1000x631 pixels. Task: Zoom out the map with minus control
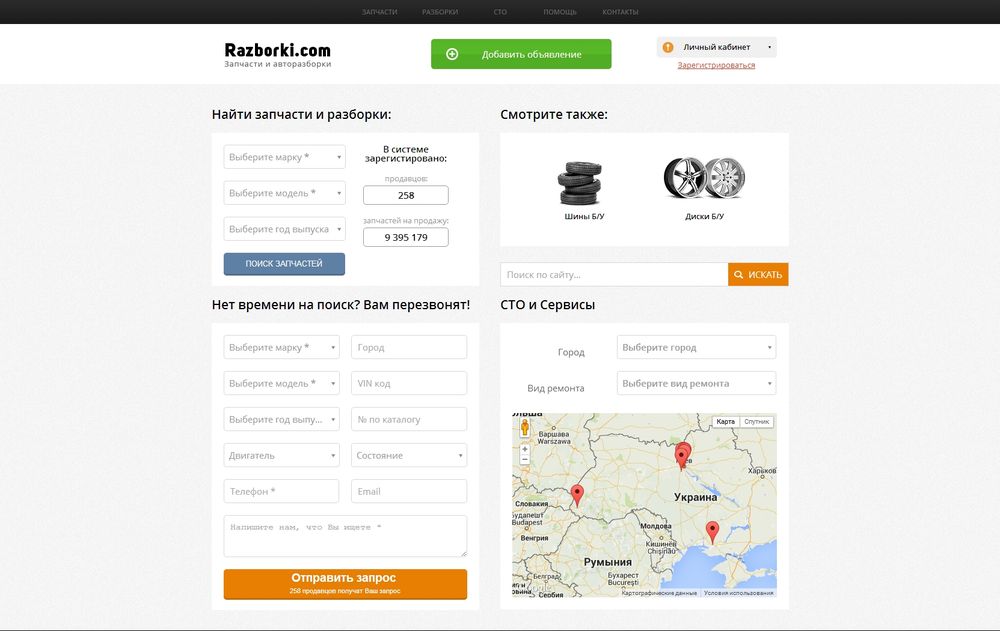pos(525,459)
